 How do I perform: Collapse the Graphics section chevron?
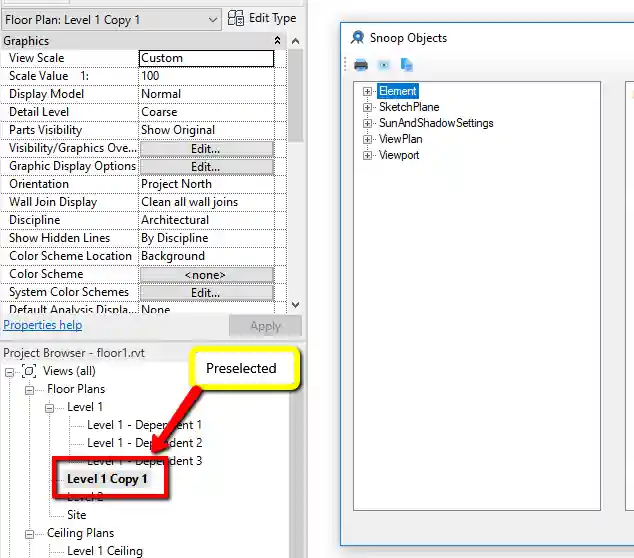click(x=278, y=41)
